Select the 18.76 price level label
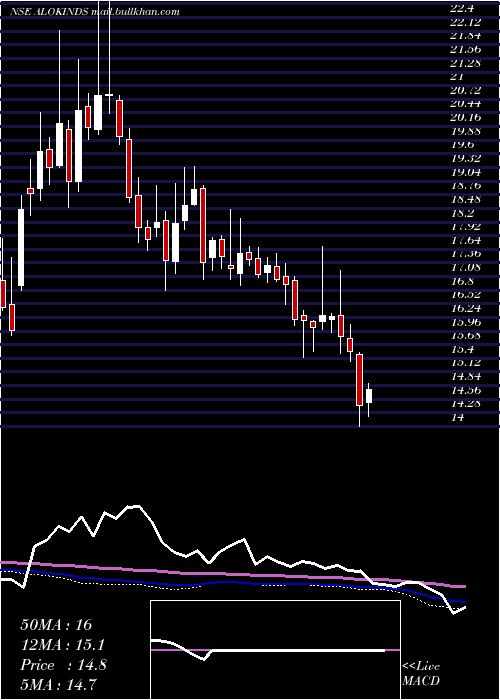Viewport: 500px width, 700px height. coord(465,185)
